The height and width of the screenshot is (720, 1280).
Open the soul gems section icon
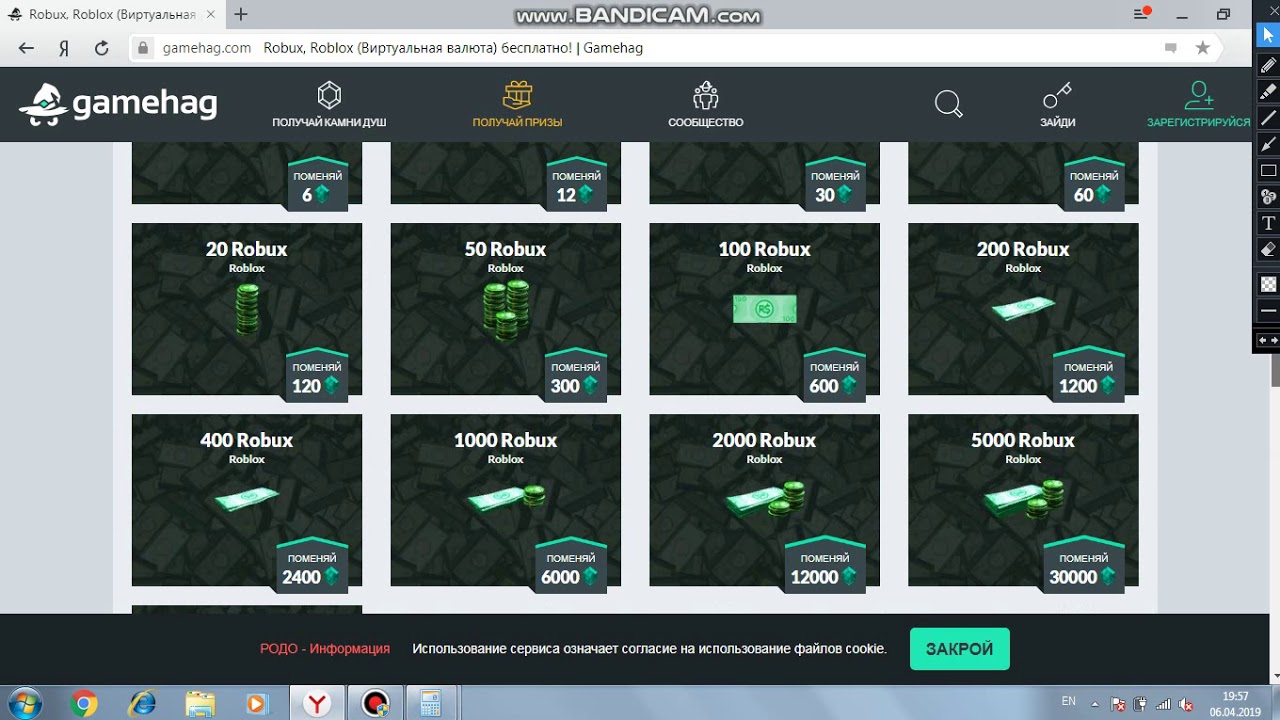click(x=329, y=96)
